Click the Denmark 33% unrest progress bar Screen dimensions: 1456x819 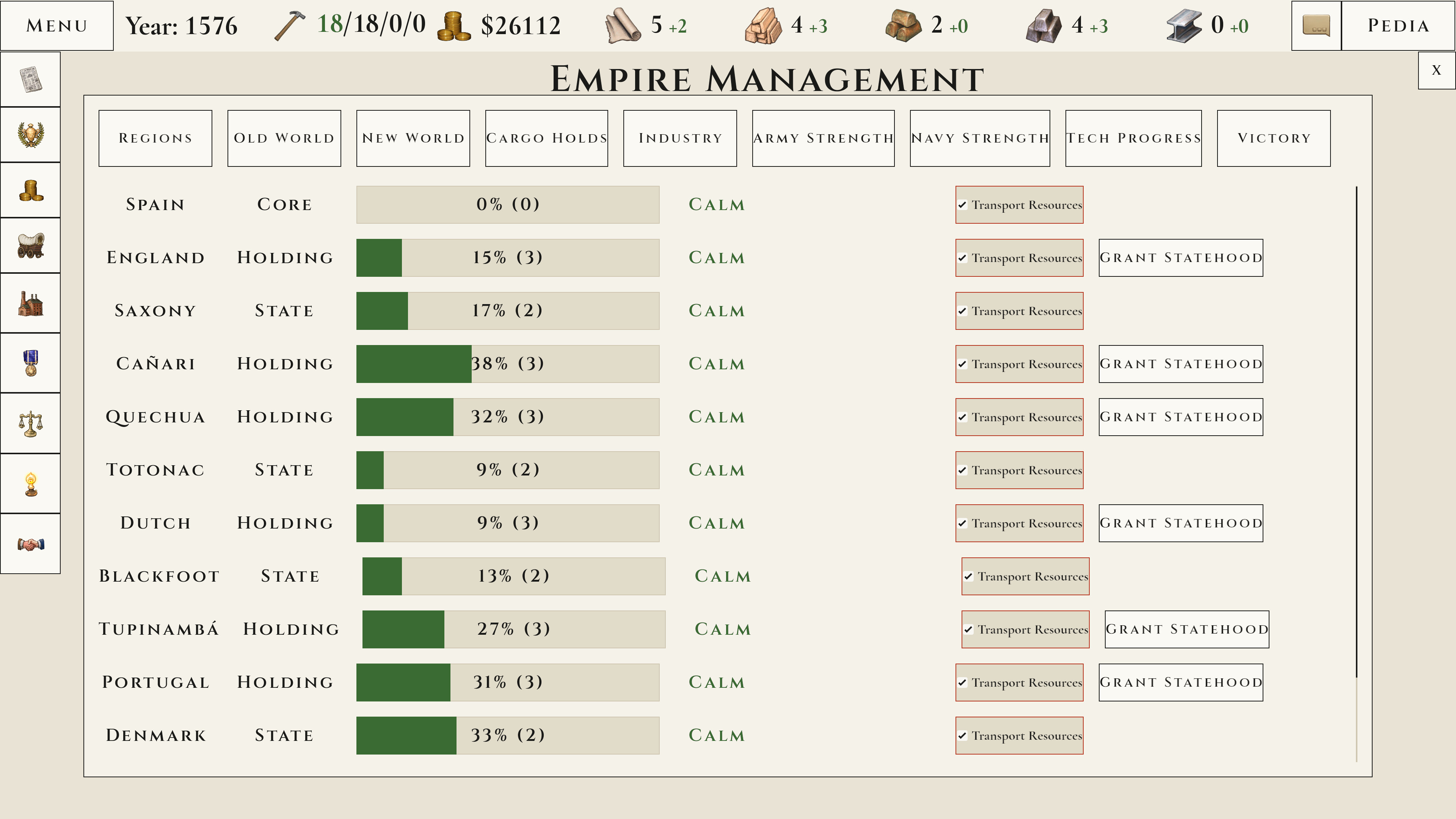[508, 736]
